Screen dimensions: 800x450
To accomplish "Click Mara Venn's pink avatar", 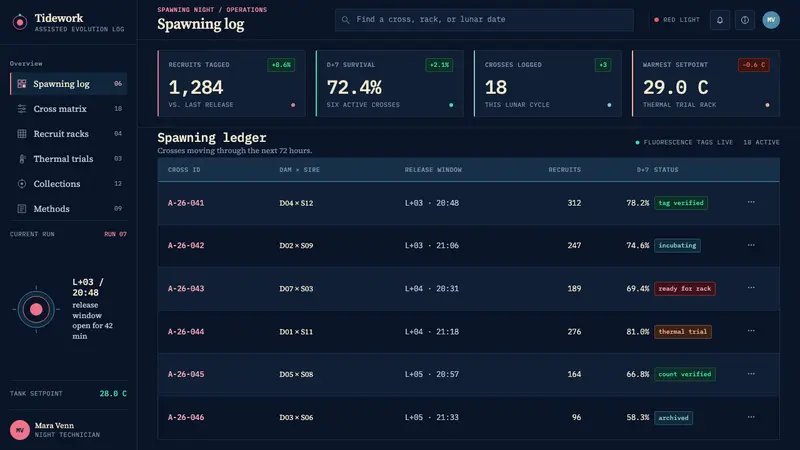I will (x=20, y=430).
